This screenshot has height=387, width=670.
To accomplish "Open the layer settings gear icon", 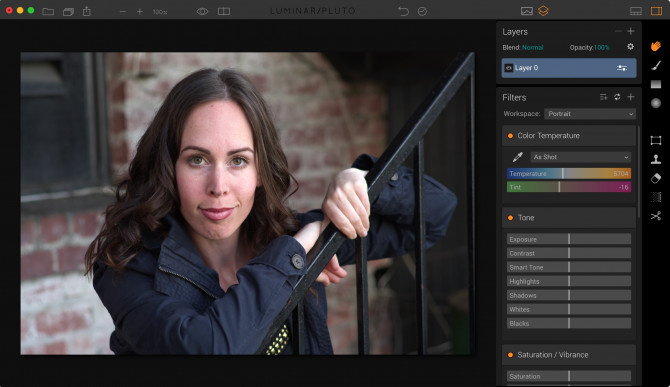I will tap(630, 47).
